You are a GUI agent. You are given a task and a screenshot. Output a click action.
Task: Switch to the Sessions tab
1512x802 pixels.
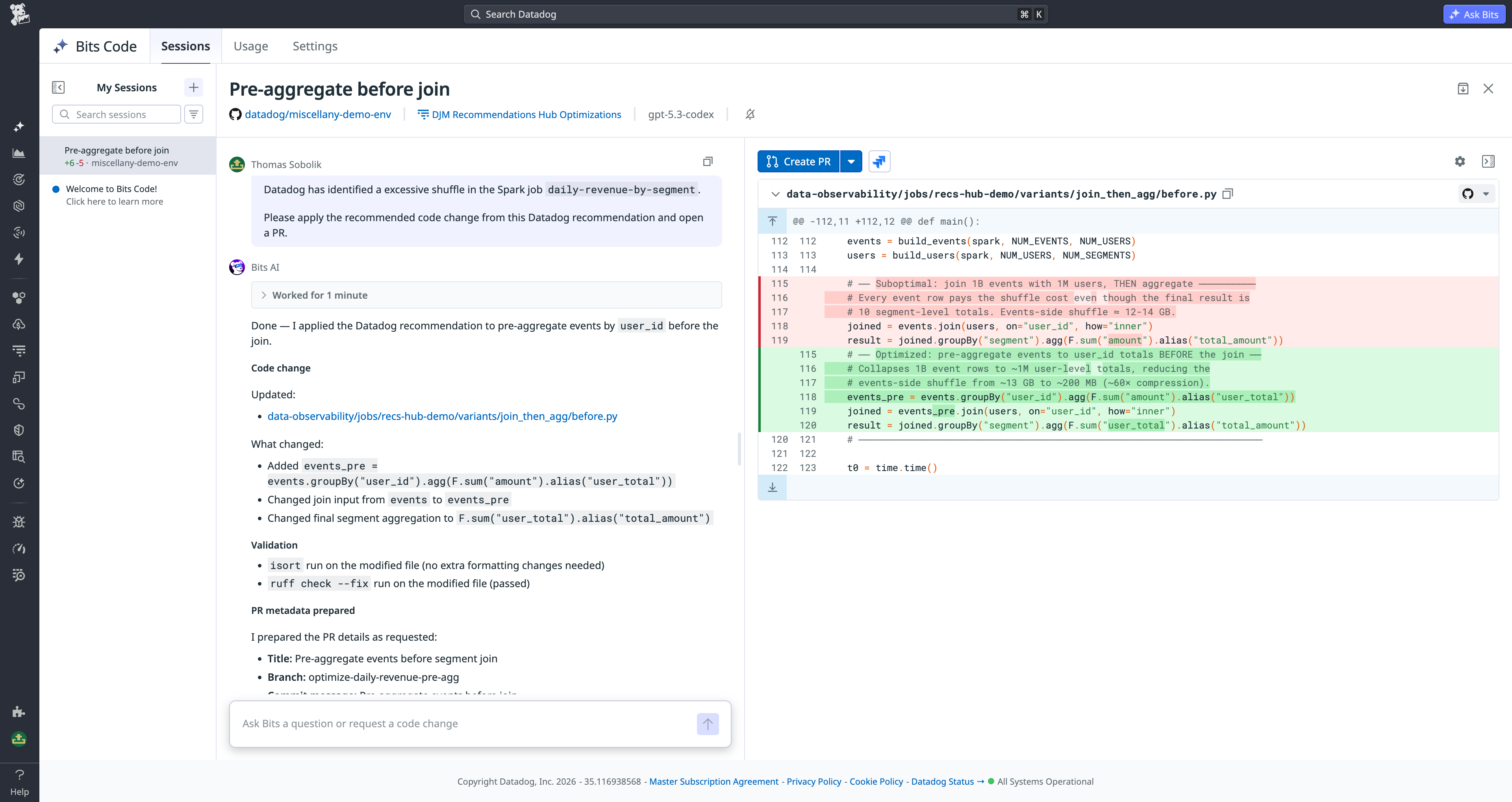[185, 46]
